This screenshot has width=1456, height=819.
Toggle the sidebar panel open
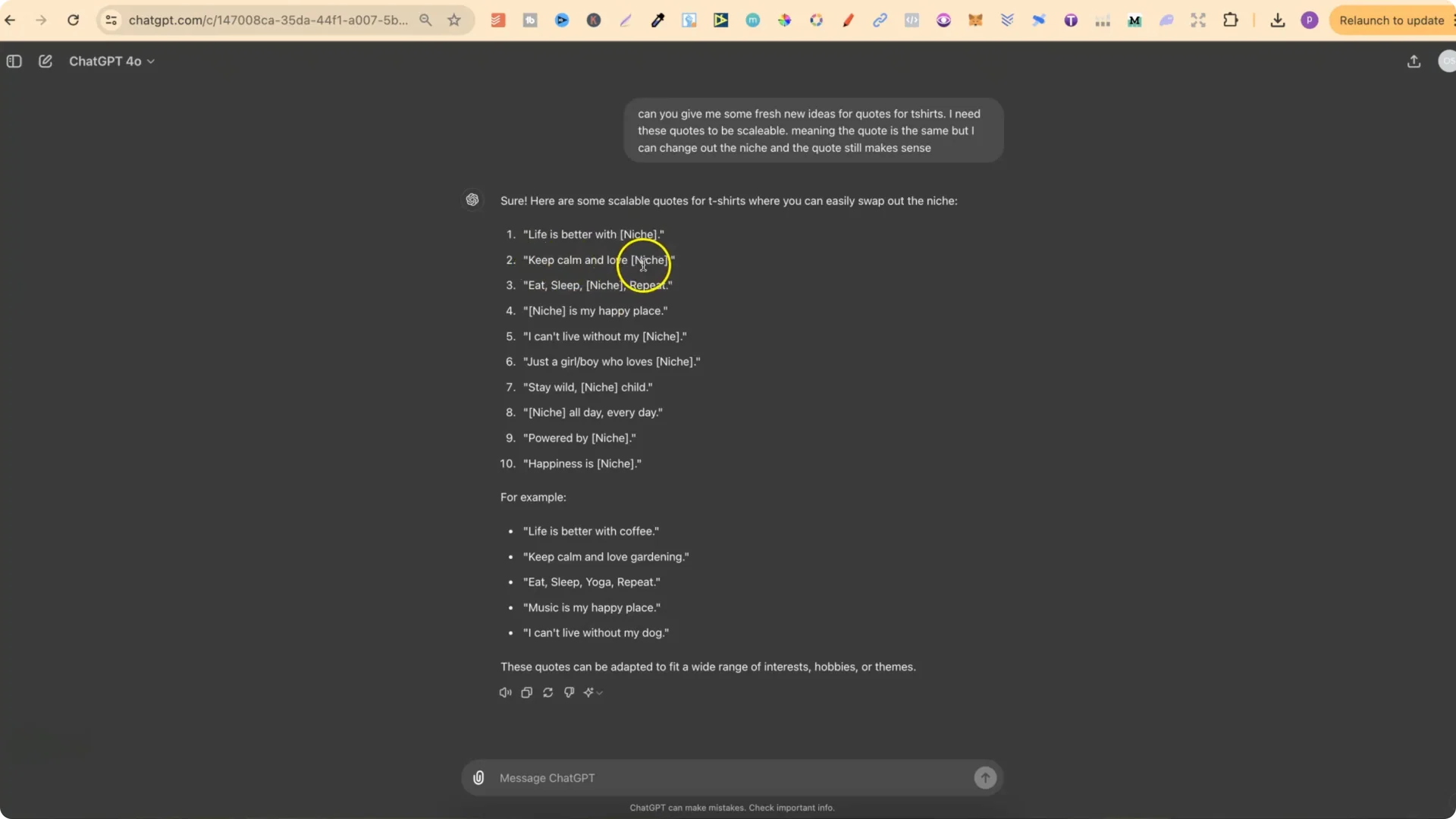pyautogui.click(x=14, y=61)
